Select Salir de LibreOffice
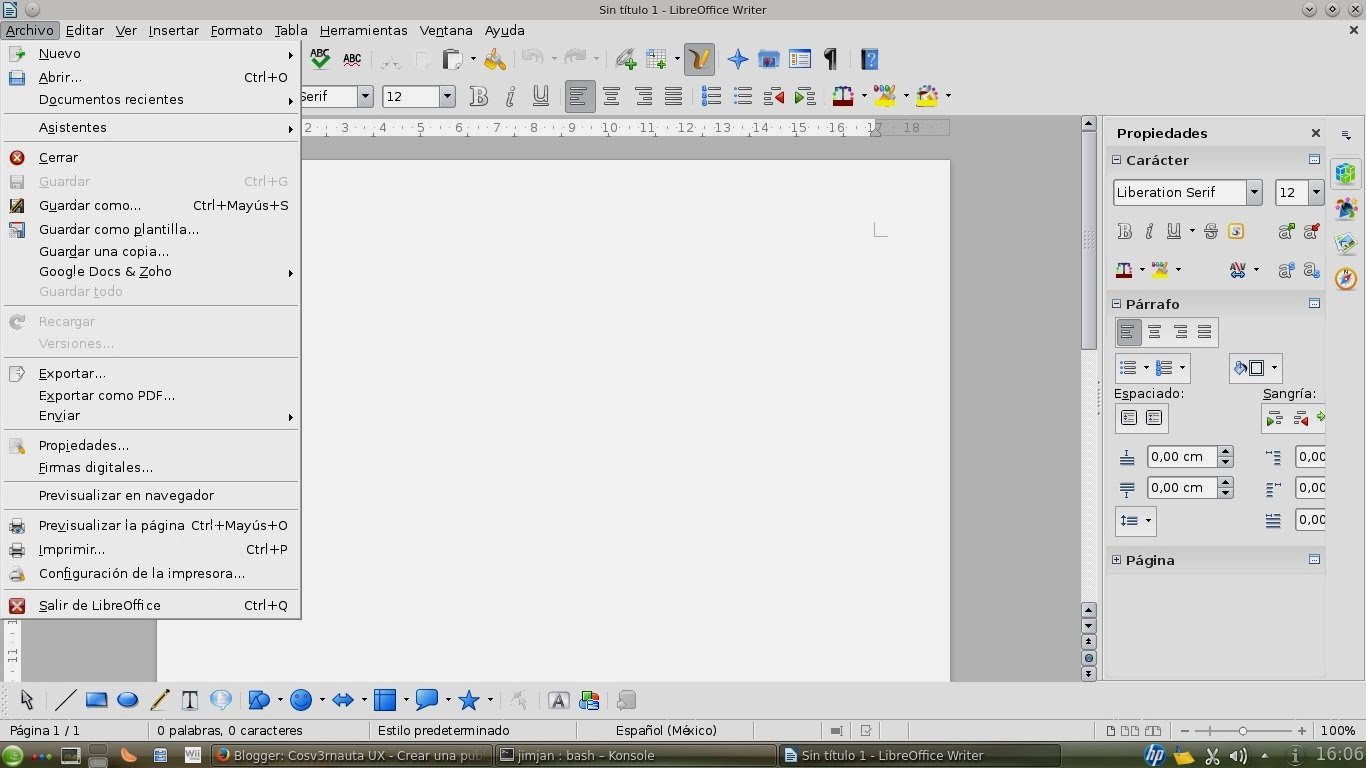Image resolution: width=1366 pixels, height=768 pixels. click(x=152, y=605)
